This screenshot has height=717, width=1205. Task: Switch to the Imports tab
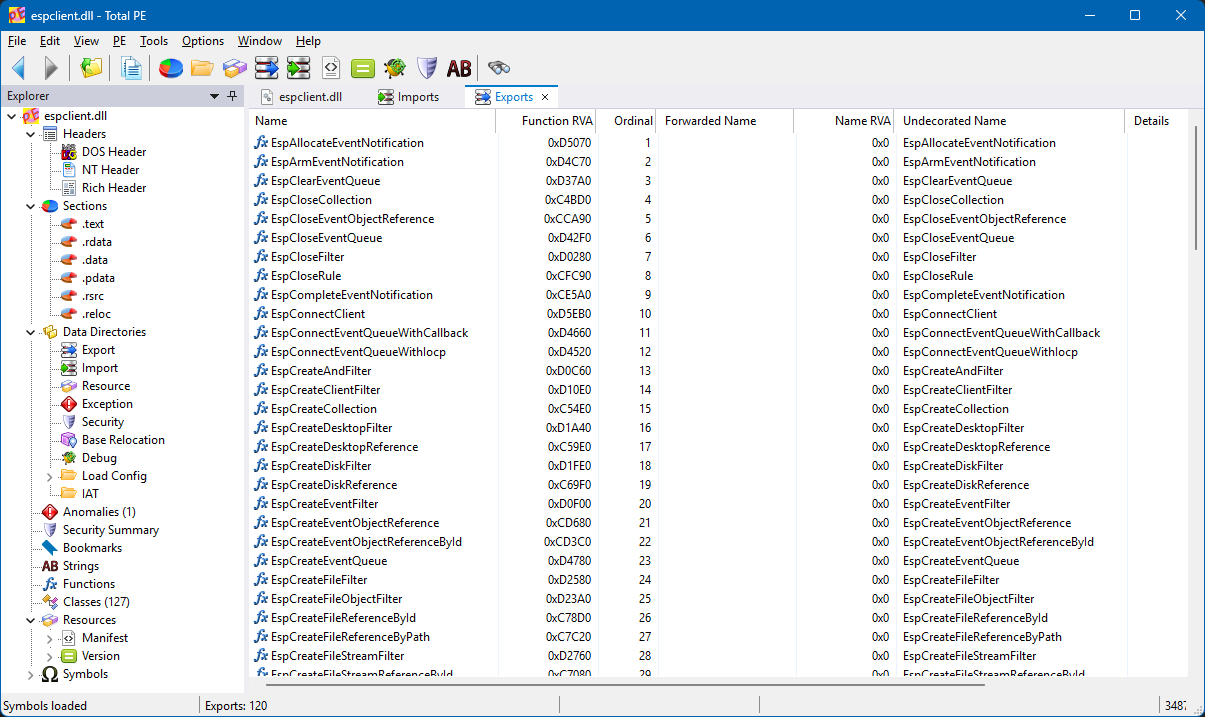409,97
